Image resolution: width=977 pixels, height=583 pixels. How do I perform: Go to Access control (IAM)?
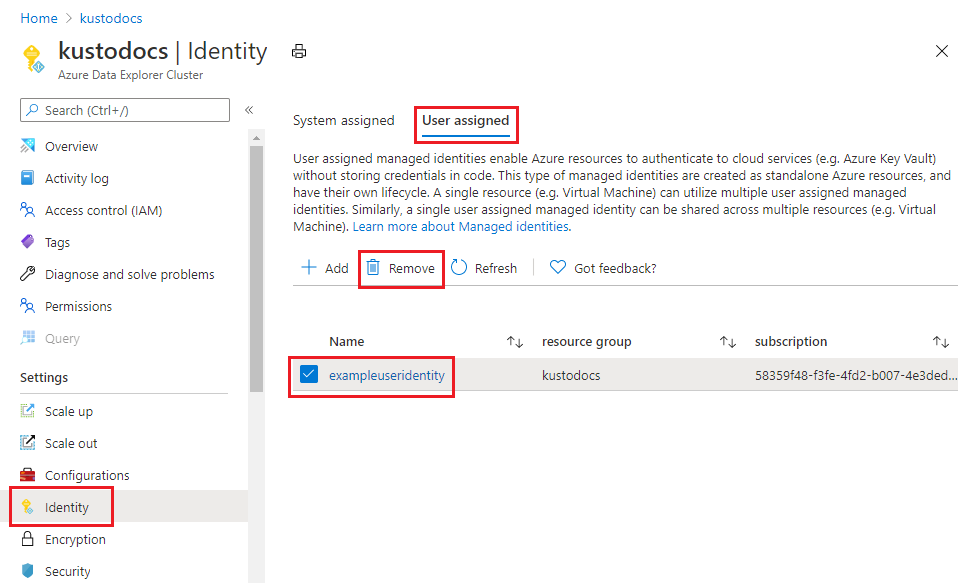pyautogui.click(x=103, y=211)
